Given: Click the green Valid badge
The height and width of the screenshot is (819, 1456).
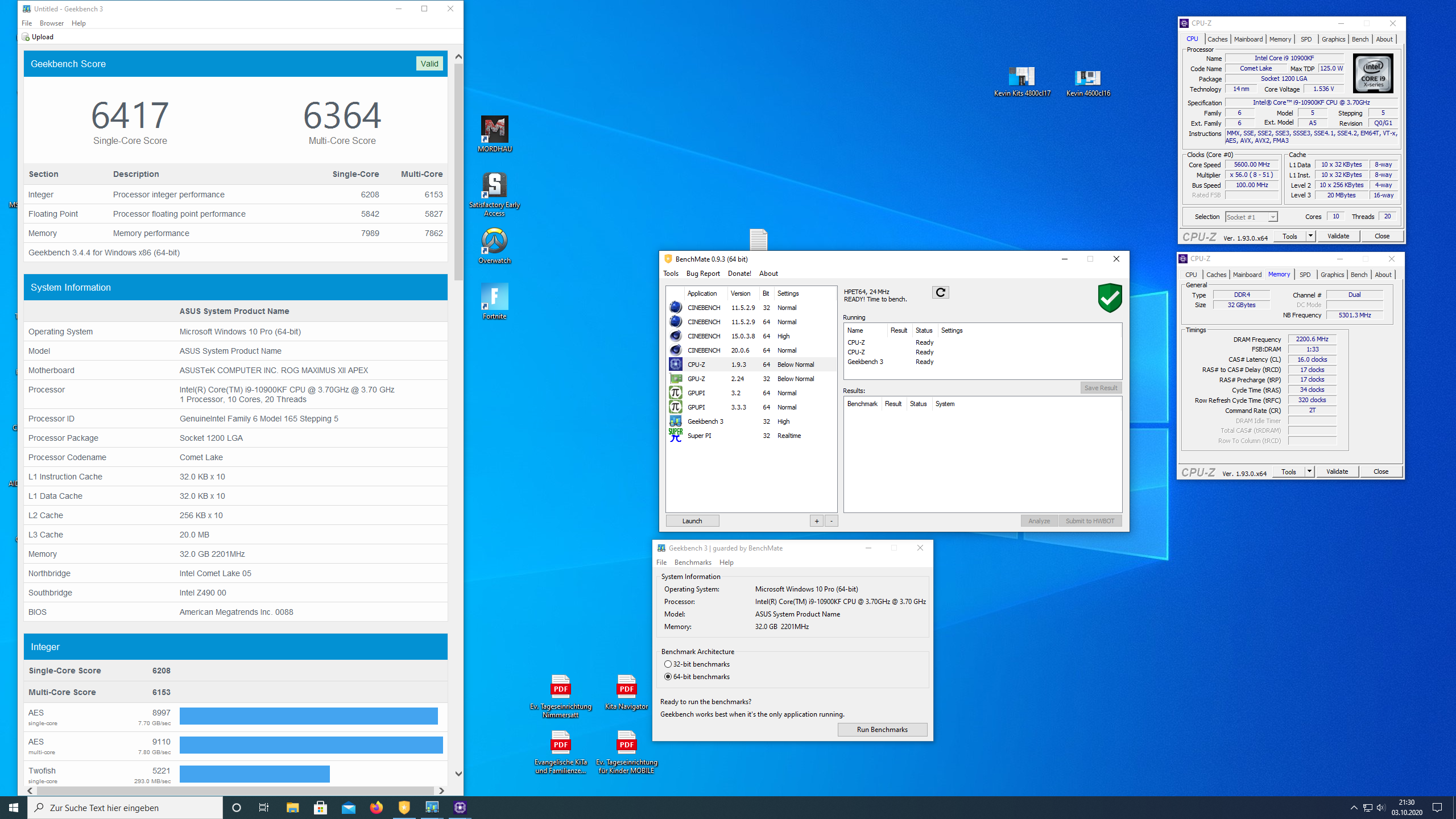Looking at the screenshot, I should coord(429,64).
